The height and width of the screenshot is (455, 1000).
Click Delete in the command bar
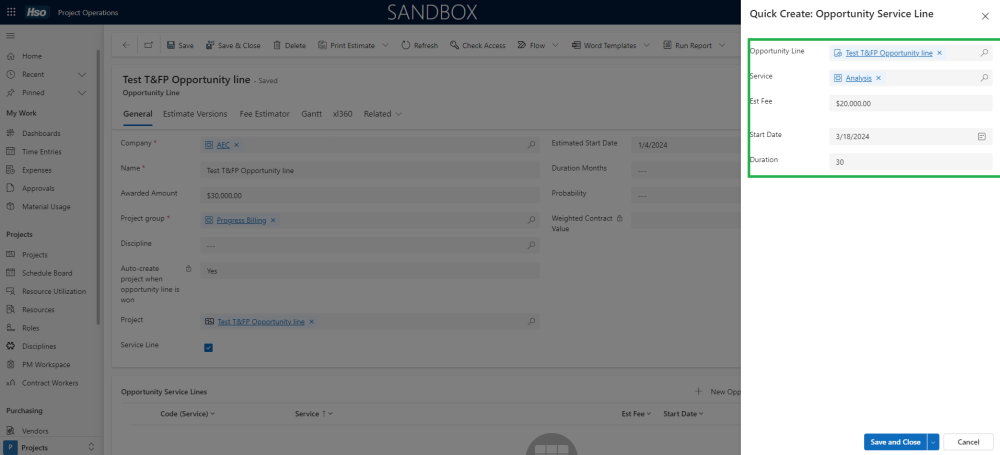290,45
